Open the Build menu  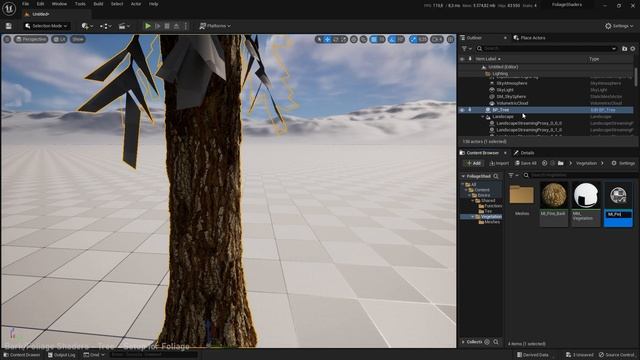(x=98, y=4)
